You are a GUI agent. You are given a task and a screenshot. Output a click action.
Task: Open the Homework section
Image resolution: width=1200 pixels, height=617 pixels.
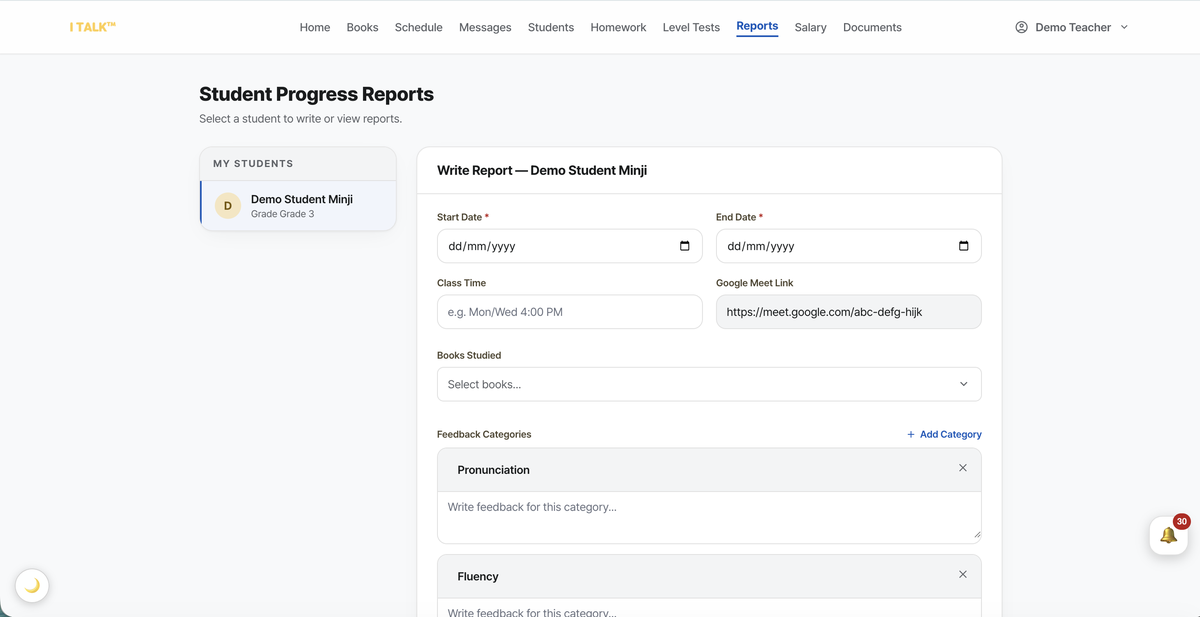tap(618, 27)
